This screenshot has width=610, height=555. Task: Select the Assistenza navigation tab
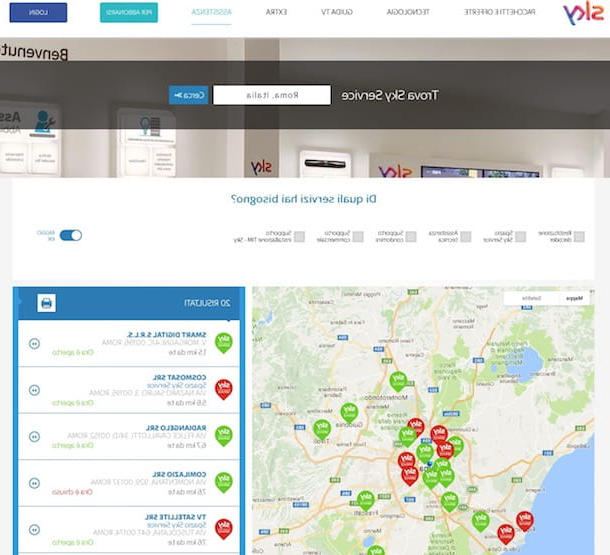[211, 12]
